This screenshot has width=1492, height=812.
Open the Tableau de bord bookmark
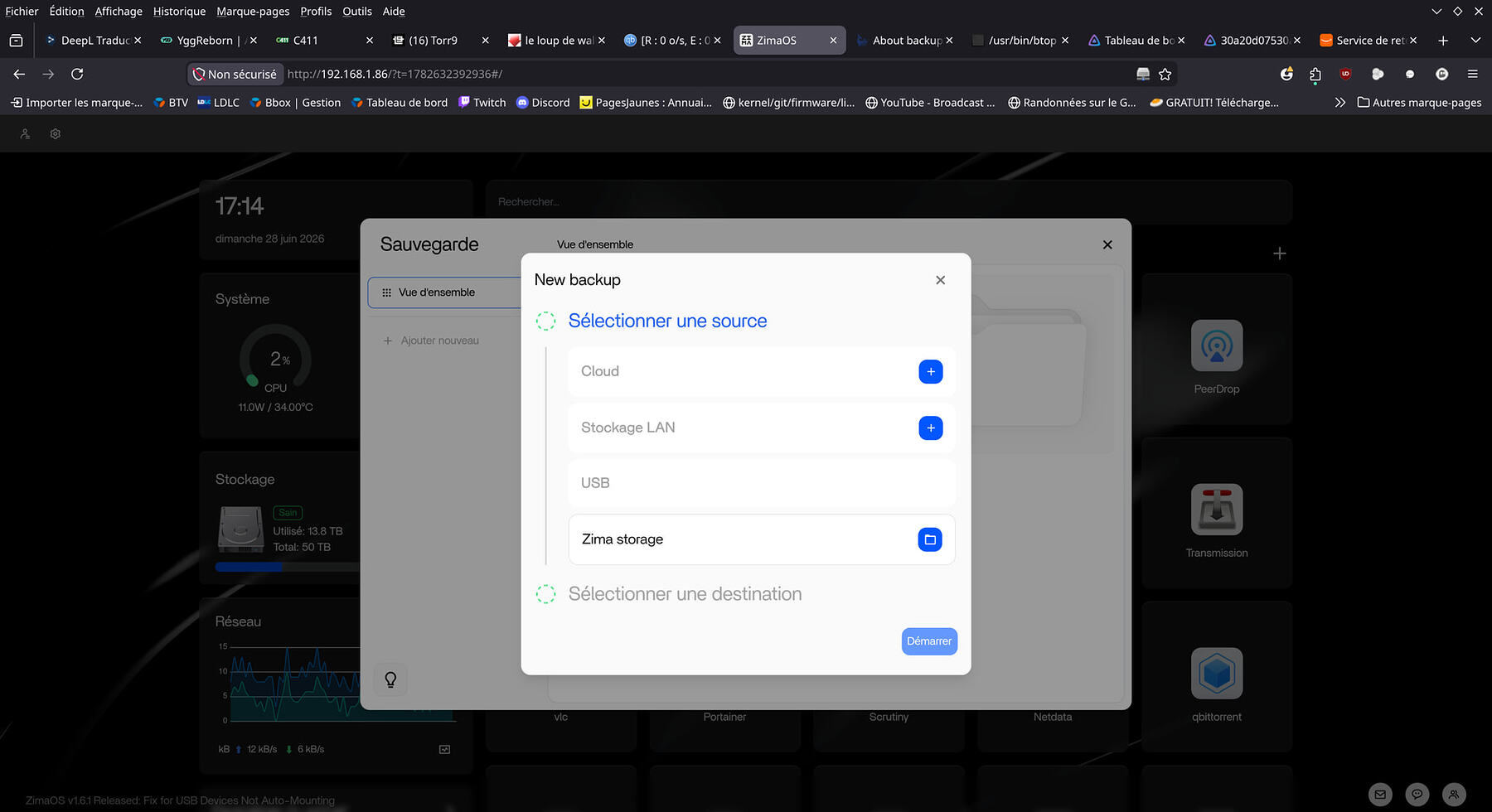click(x=400, y=103)
